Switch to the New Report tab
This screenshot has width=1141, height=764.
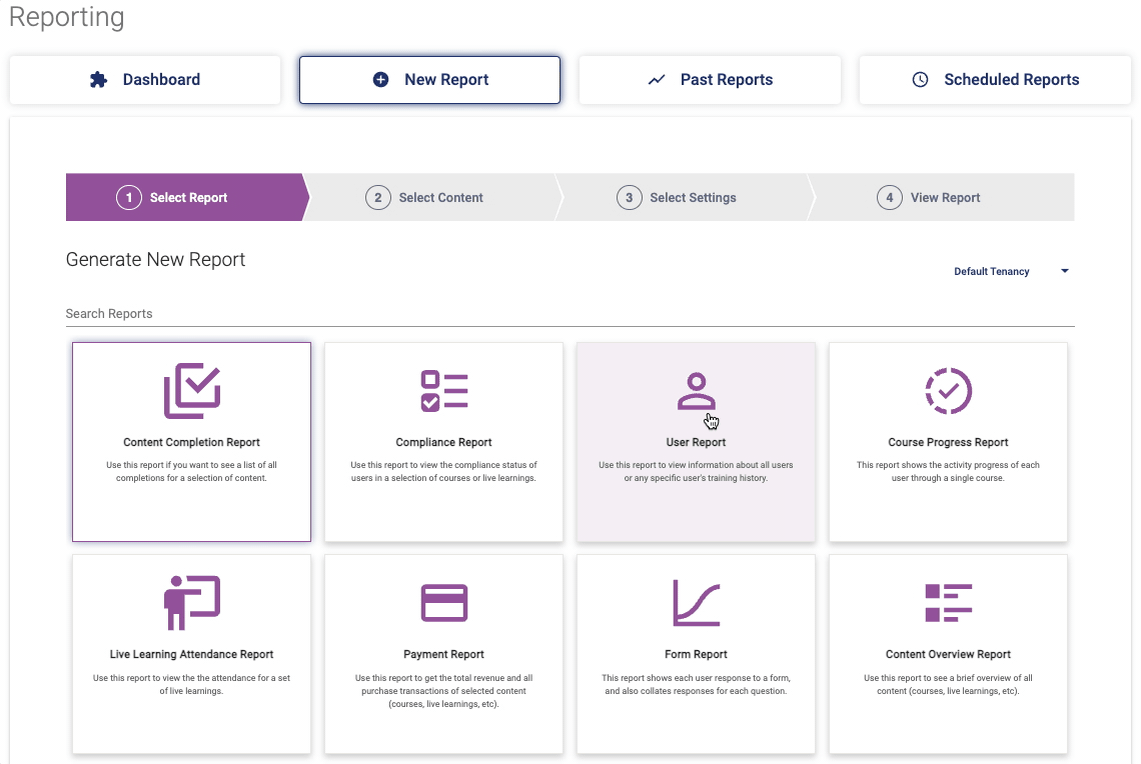coord(429,80)
